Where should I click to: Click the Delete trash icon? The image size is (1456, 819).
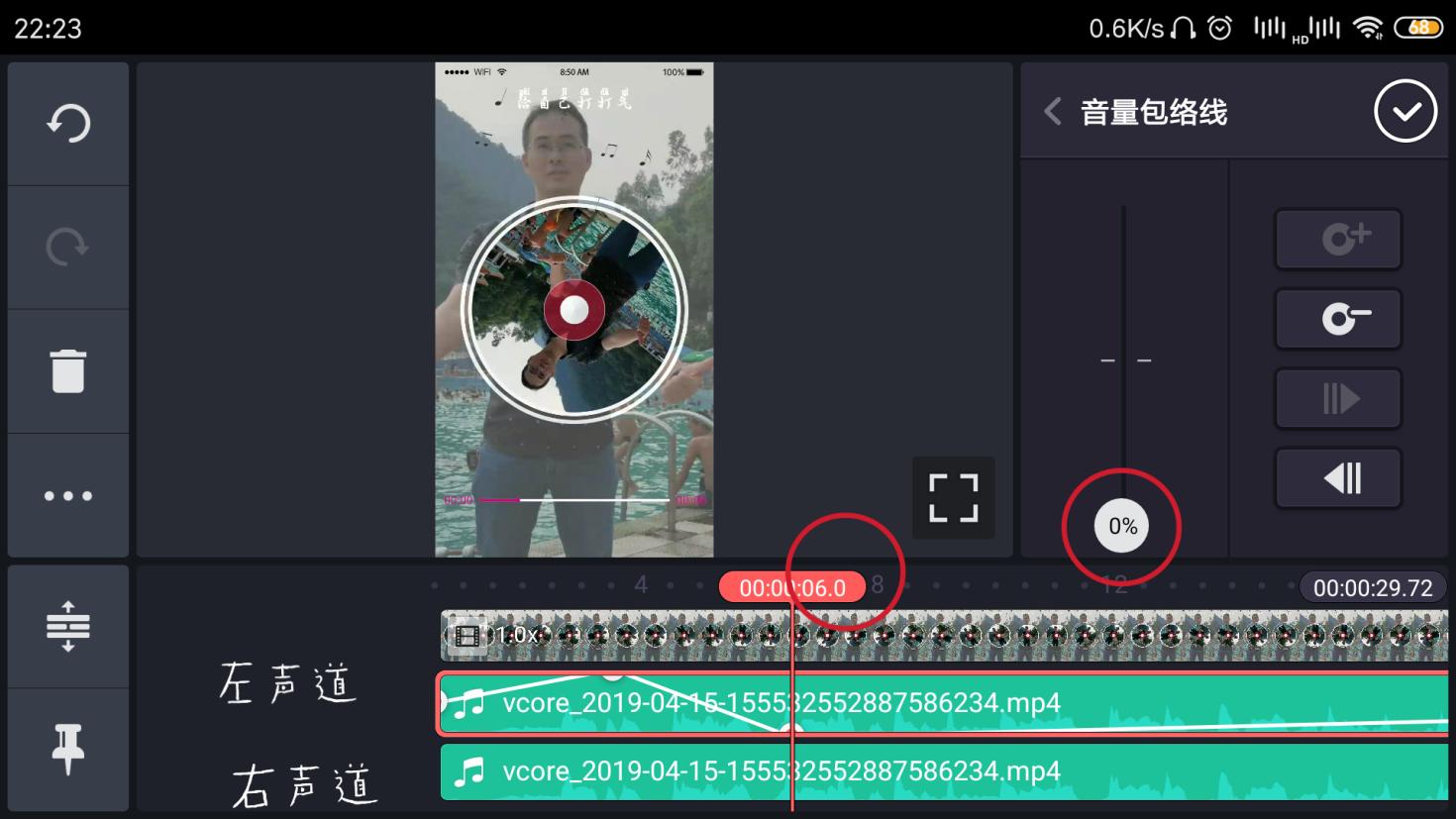[x=67, y=370]
